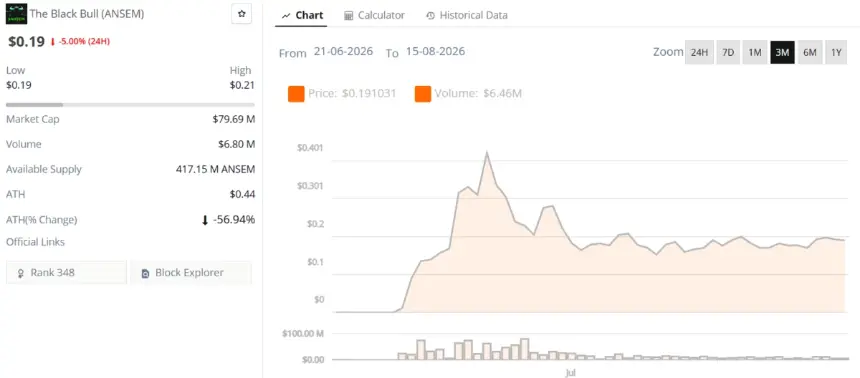Open the Chart tab

[302, 15]
